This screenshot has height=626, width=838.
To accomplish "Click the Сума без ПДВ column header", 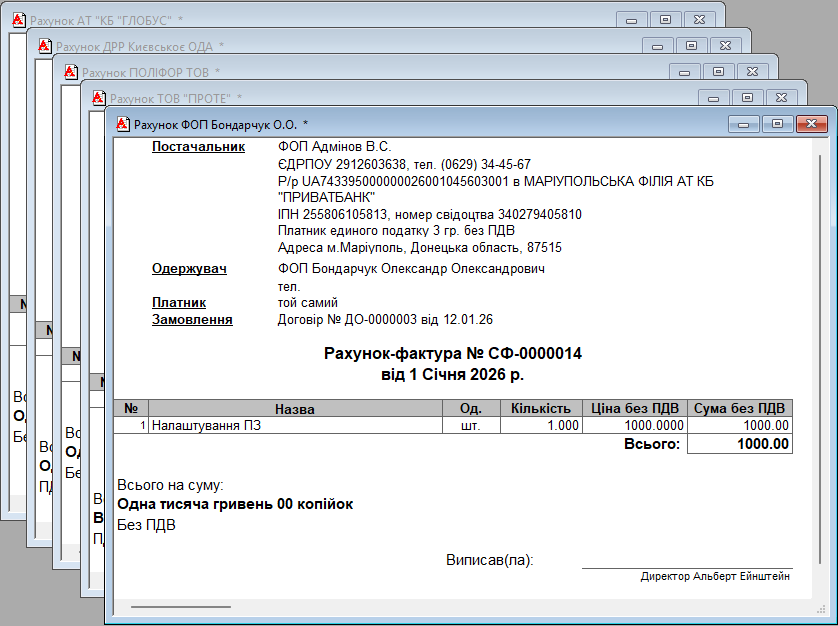I will [x=741, y=409].
